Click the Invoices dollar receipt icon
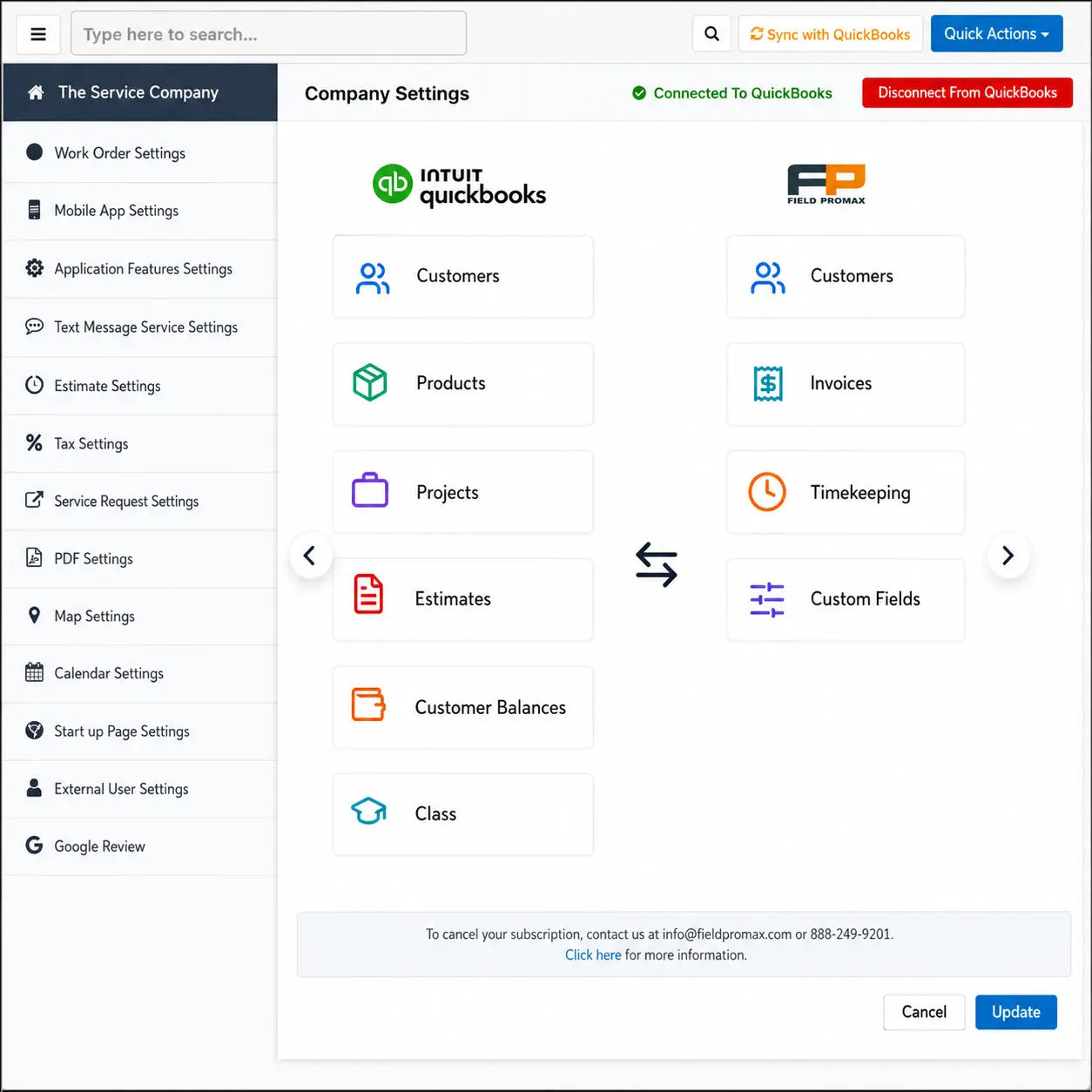Screen dimensions: 1092x1092 tap(768, 384)
